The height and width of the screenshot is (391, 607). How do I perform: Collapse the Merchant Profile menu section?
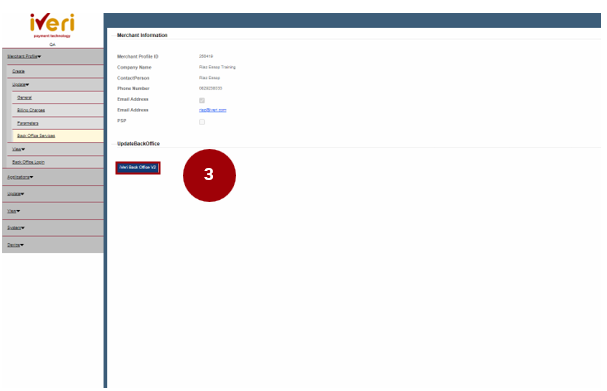pos(24,57)
